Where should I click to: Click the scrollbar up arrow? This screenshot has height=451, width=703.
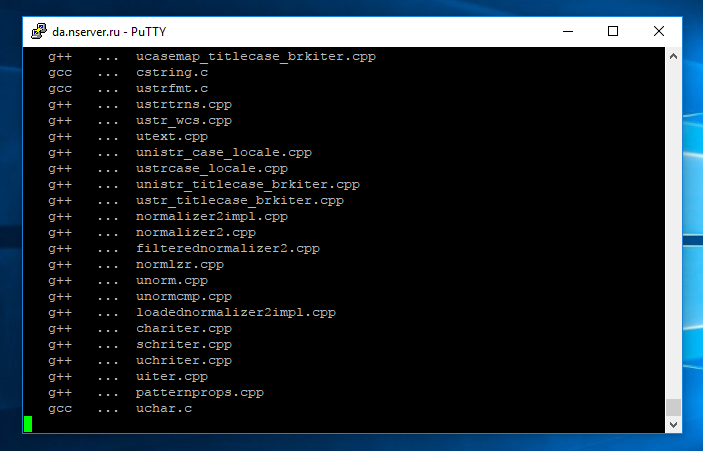point(673,56)
